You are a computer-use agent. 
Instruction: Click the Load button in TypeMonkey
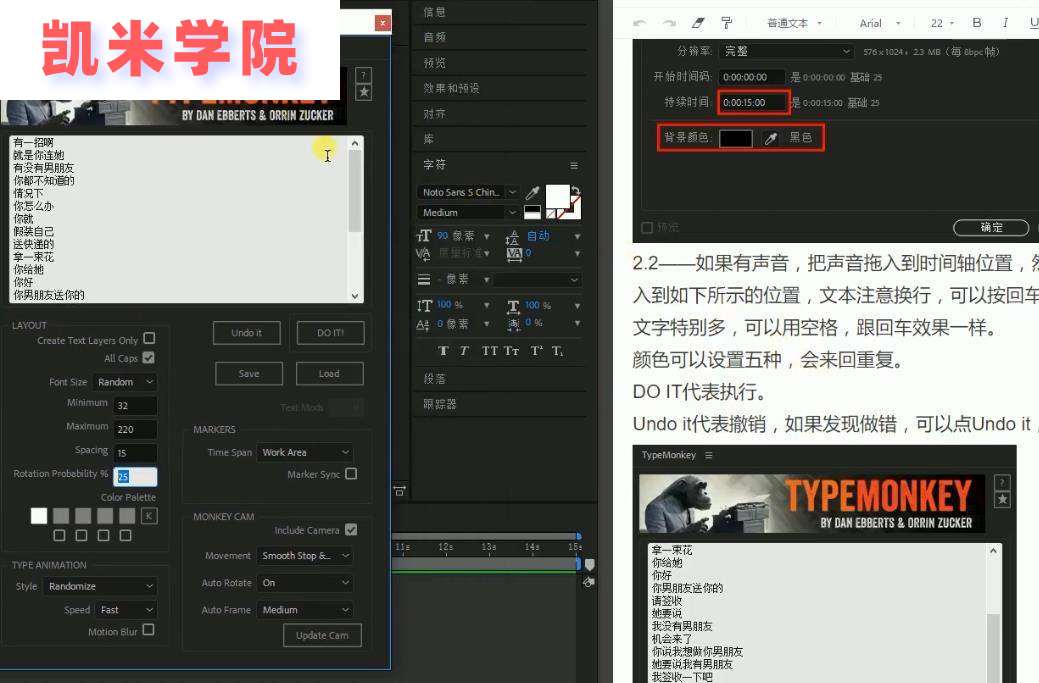(x=329, y=374)
